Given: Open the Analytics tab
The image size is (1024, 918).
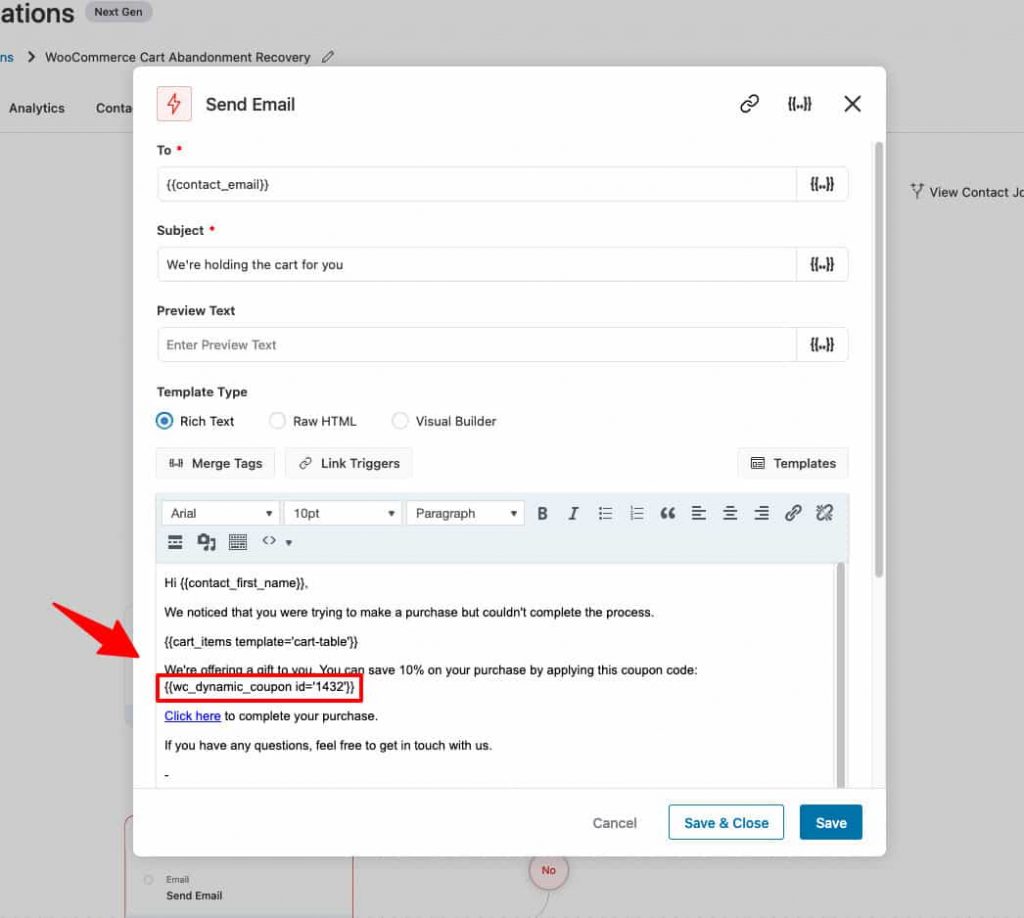Looking at the screenshot, I should 37,108.
